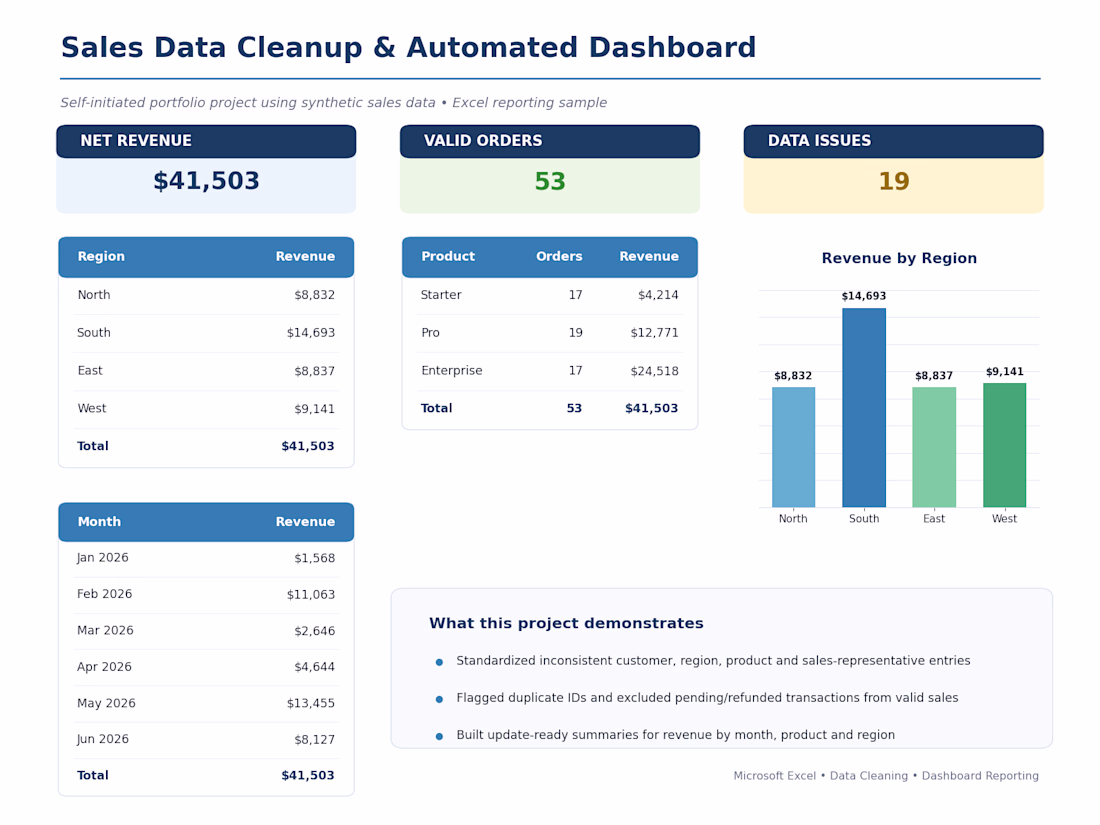
Task: Click the East bar in the chart
Action: click(x=934, y=447)
